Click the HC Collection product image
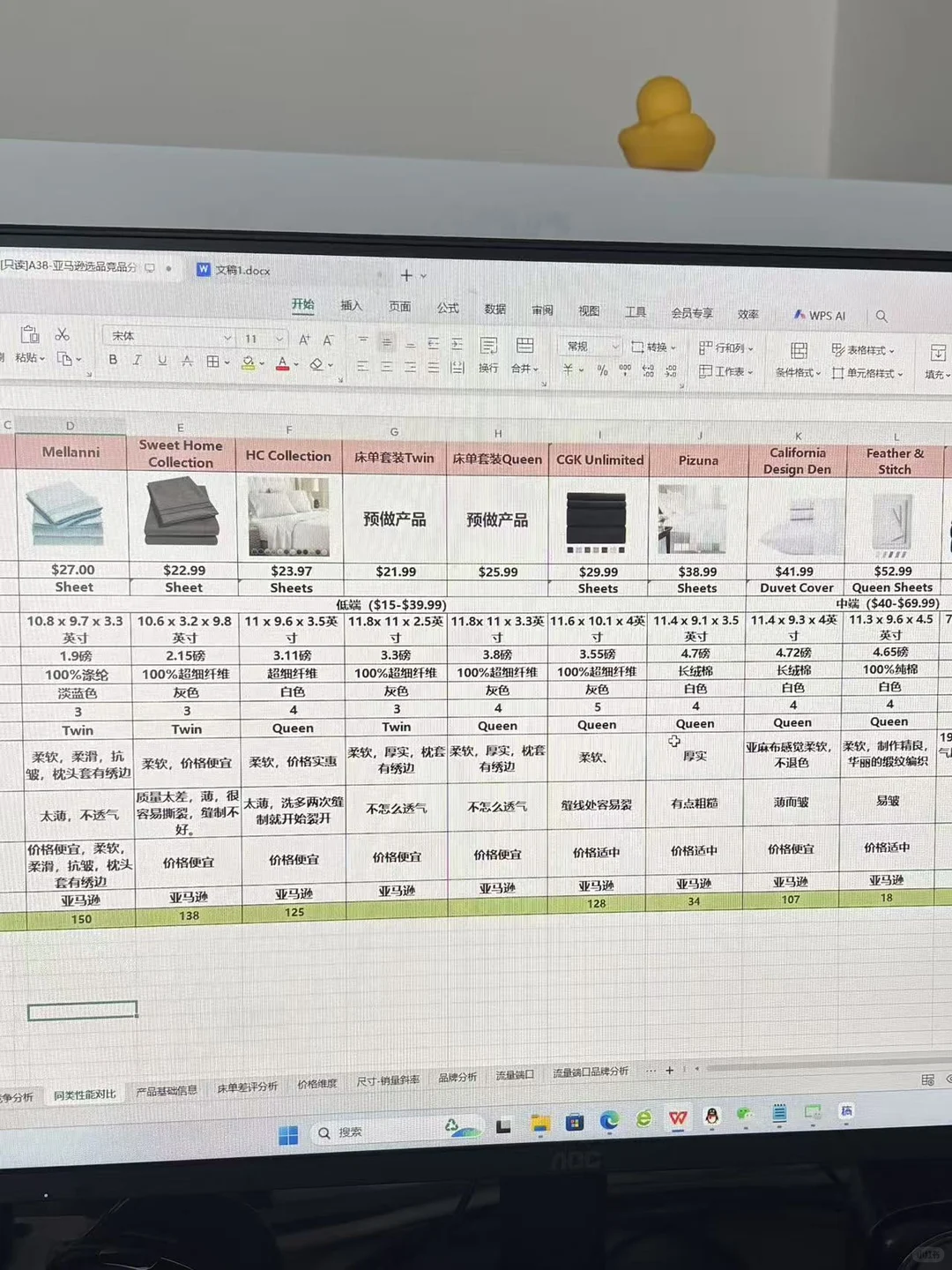 click(289, 516)
